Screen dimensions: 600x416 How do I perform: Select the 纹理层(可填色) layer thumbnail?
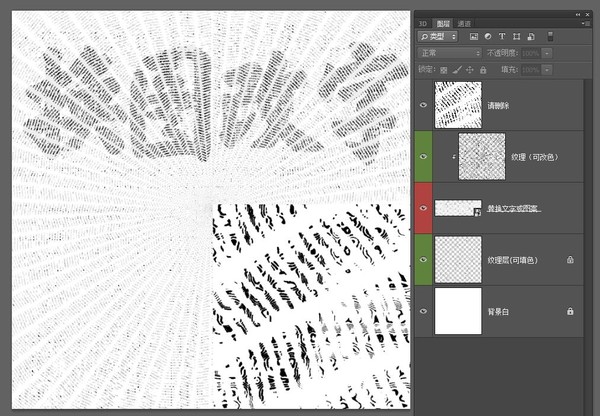click(458, 259)
